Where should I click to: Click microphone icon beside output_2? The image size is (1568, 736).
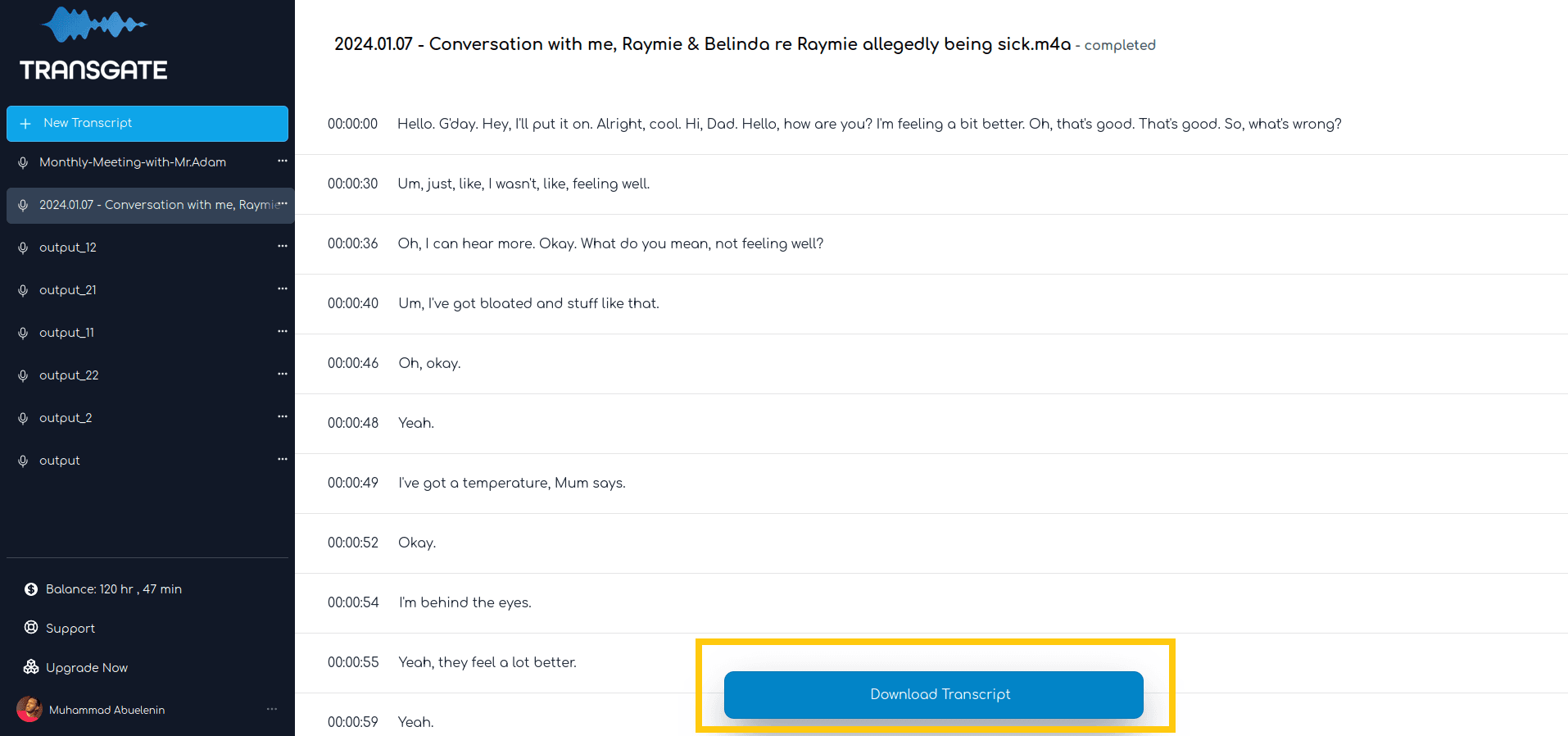(23, 418)
